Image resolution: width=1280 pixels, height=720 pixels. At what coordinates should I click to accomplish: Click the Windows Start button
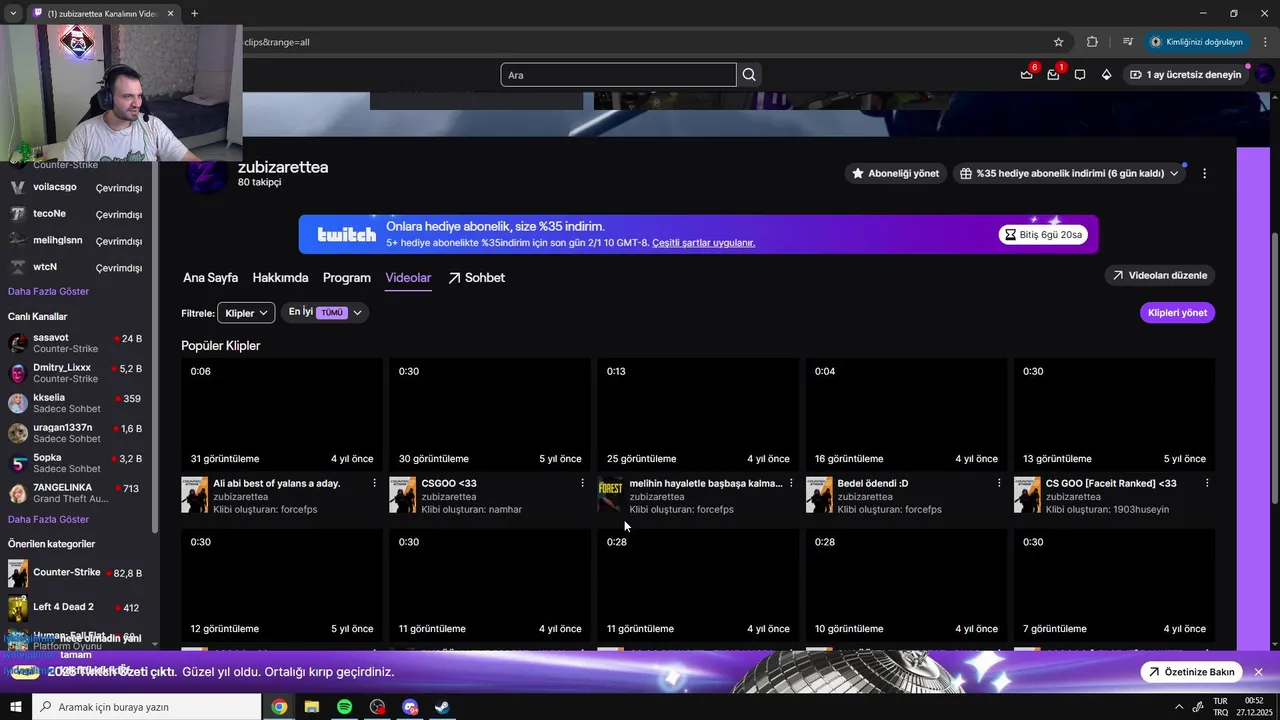[16, 707]
